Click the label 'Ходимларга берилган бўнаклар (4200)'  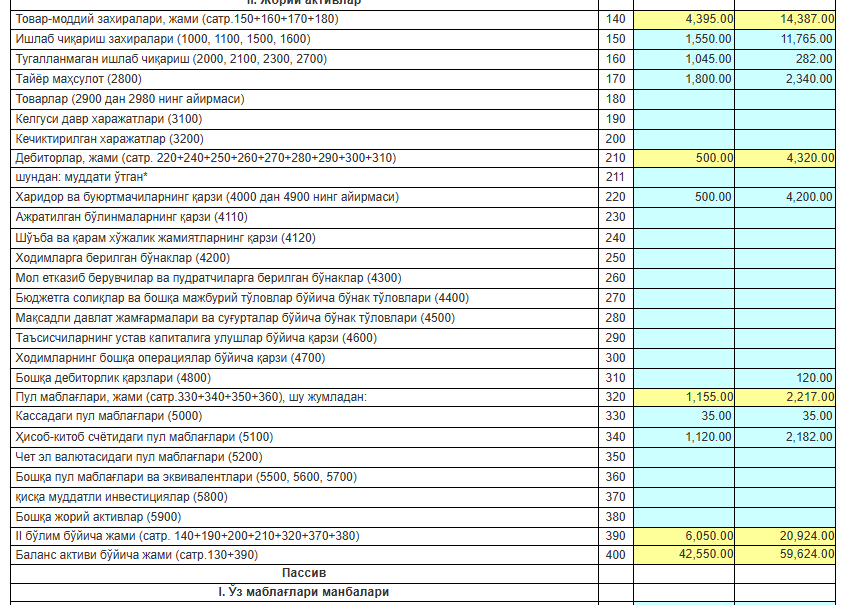click(123, 258)
